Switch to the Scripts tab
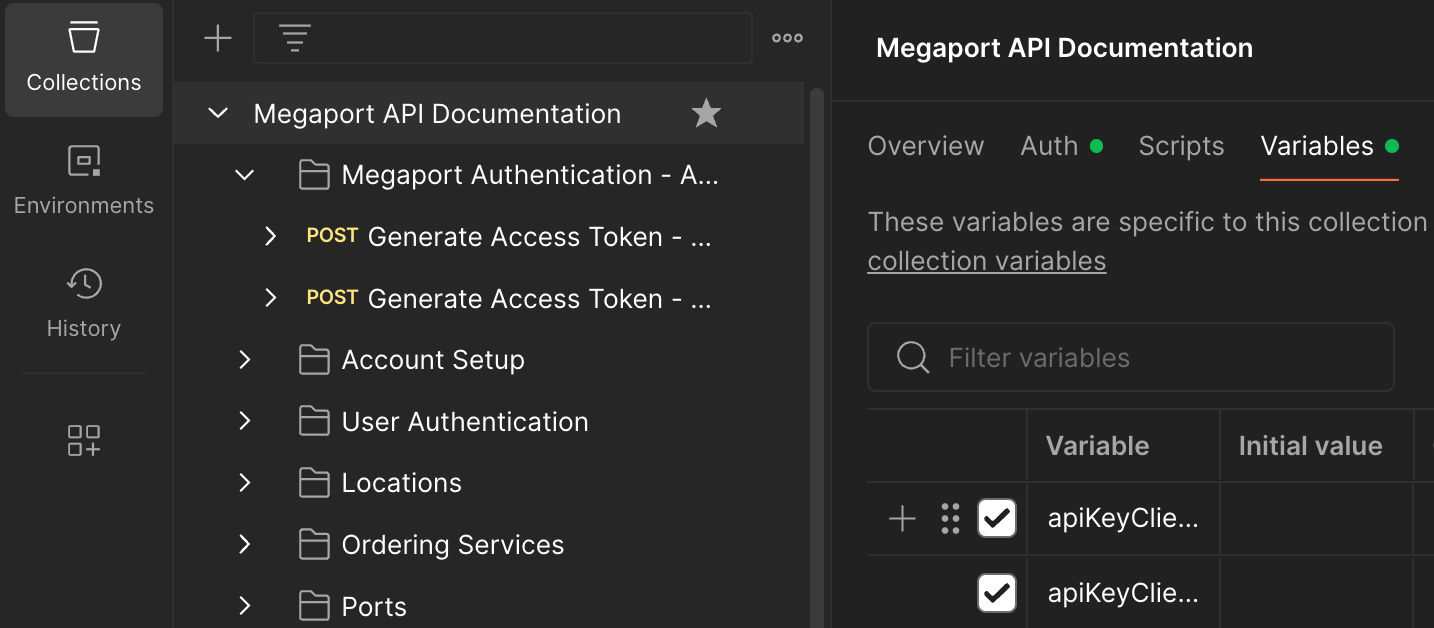Viewport: 1434px width, 628px height. pyautogui.click(x=1181, y=146)
